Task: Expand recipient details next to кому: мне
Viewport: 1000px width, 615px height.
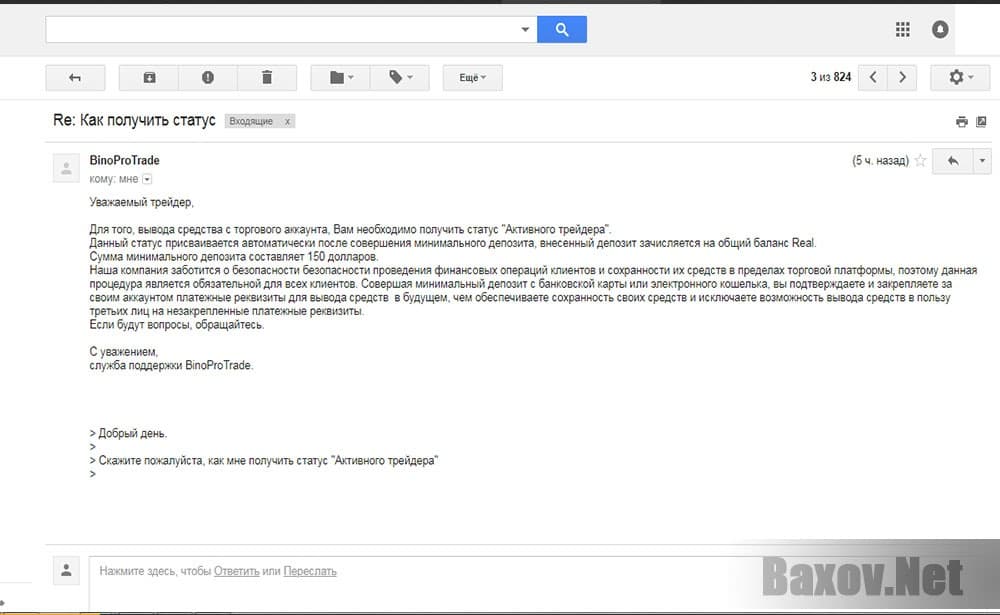Action: (x=148, y=179)
